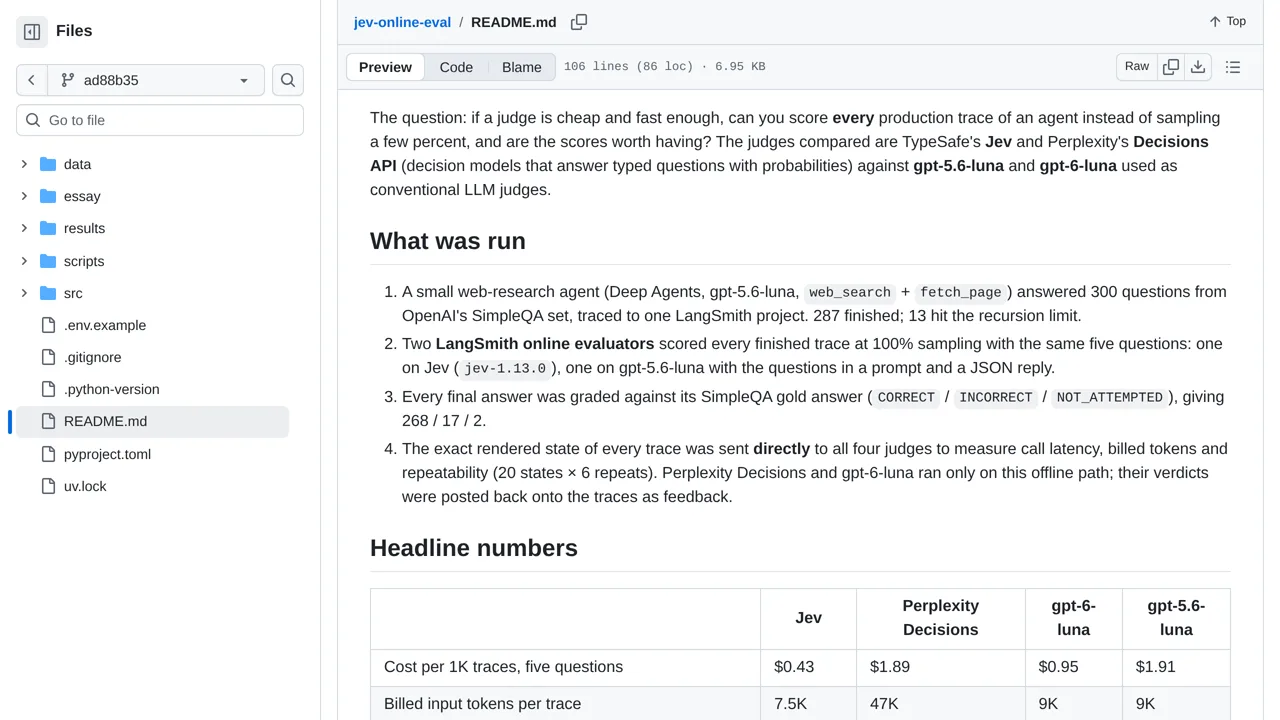Open the ad88b35 branch dropdown

pyautogui.click(x=156, y=80)
